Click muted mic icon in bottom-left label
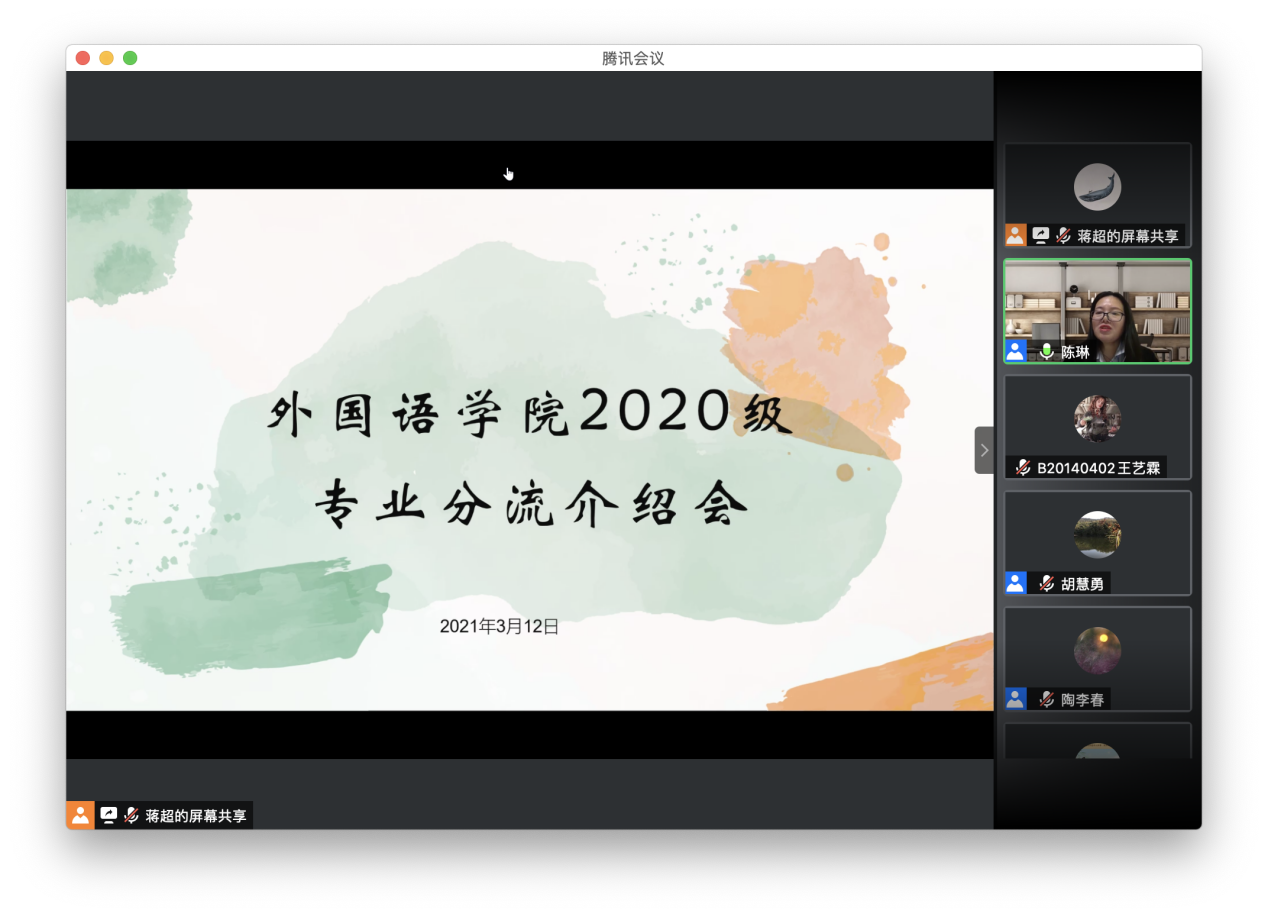1268x917 pixels. (131, 815)
